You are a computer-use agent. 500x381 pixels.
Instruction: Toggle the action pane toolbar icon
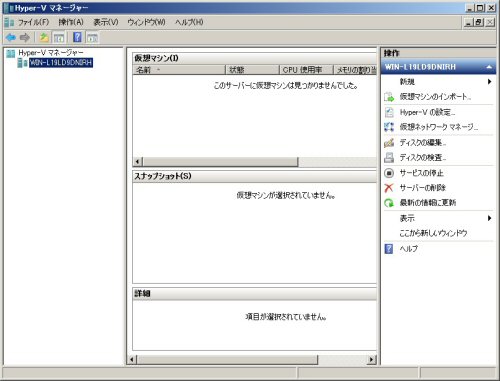point(92,38)
